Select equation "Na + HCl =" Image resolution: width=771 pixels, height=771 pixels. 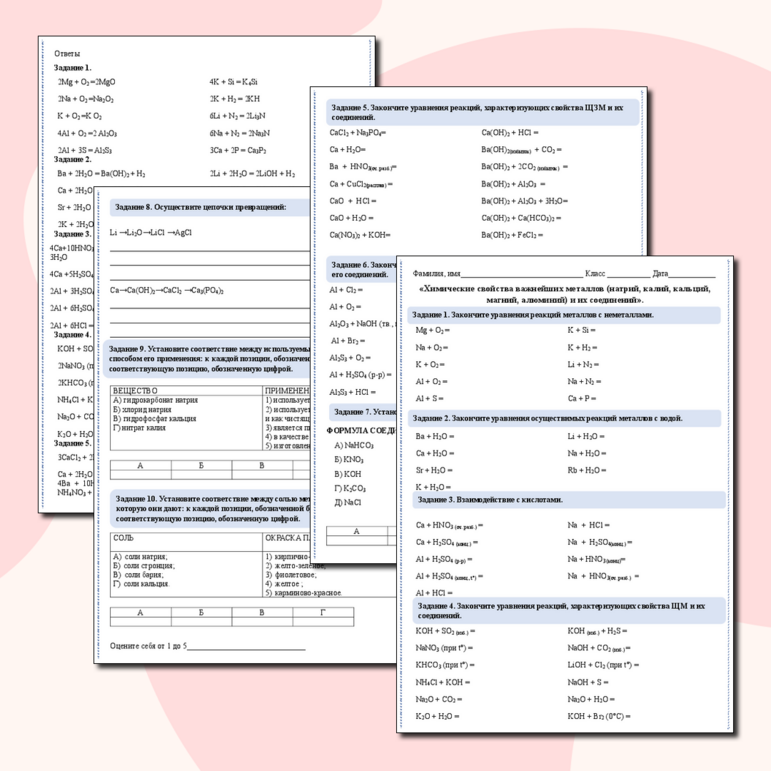589,526
